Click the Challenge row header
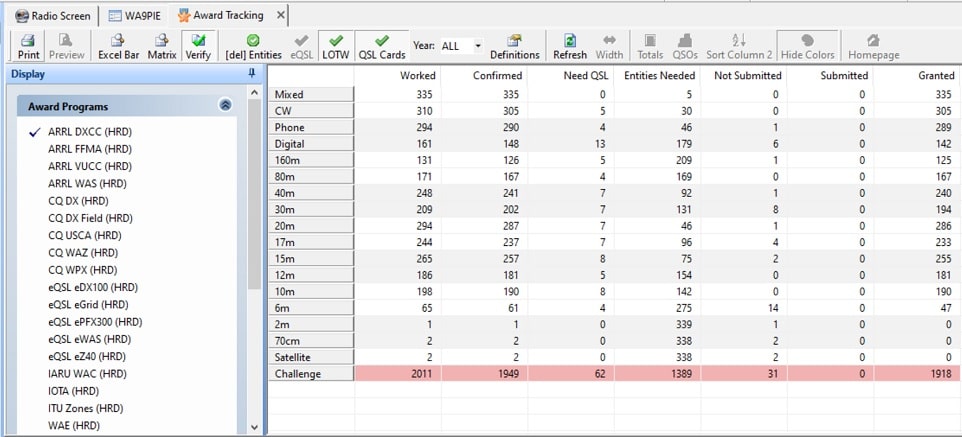This screenshot has width=962, height=437. click(x=311, y=373)
